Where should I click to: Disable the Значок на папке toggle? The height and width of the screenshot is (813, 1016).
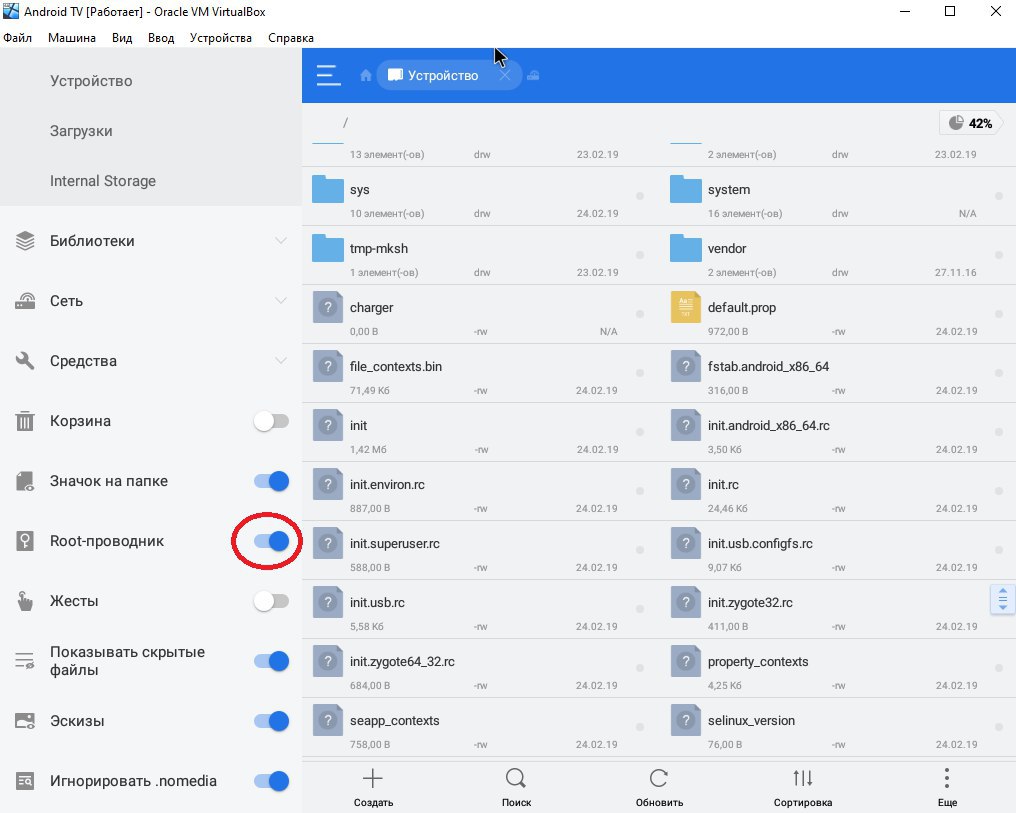tap(271, 481)
